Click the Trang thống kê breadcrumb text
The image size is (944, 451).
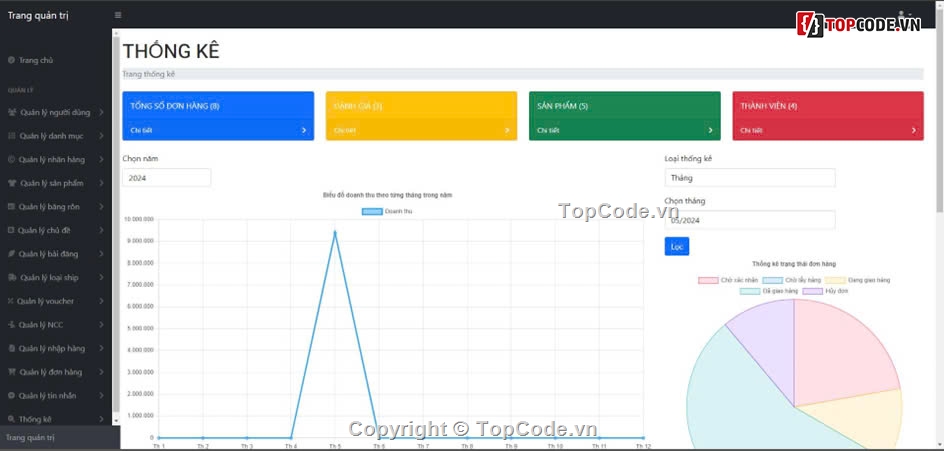click(148, 74)
